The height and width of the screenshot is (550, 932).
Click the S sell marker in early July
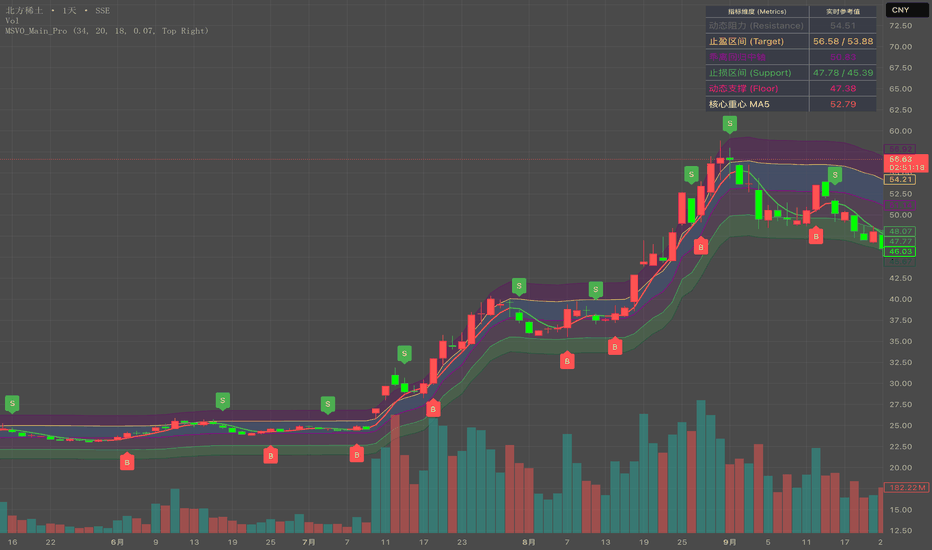[x=328, y=405]
